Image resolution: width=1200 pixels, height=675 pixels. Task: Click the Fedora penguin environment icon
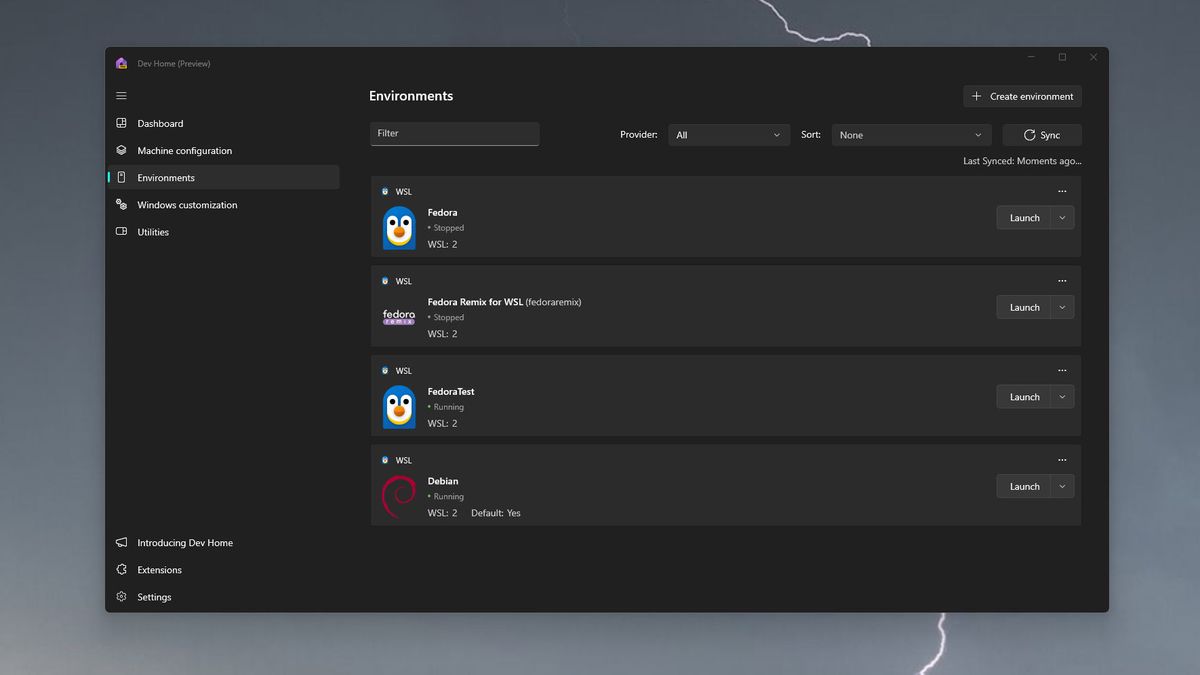(x=398, y=228)
